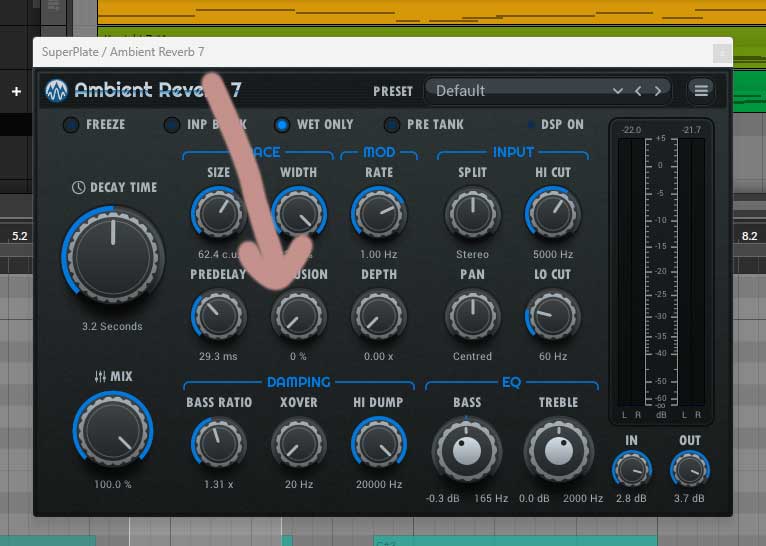Click the 3.2 Seconds decay value
The image size is (766, 546).
point(112,326)
